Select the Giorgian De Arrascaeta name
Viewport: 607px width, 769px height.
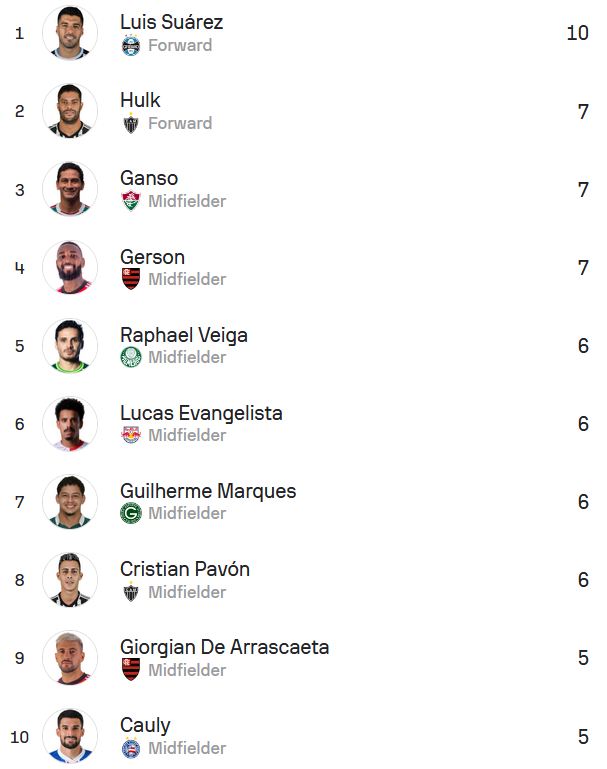pos(224,647)
